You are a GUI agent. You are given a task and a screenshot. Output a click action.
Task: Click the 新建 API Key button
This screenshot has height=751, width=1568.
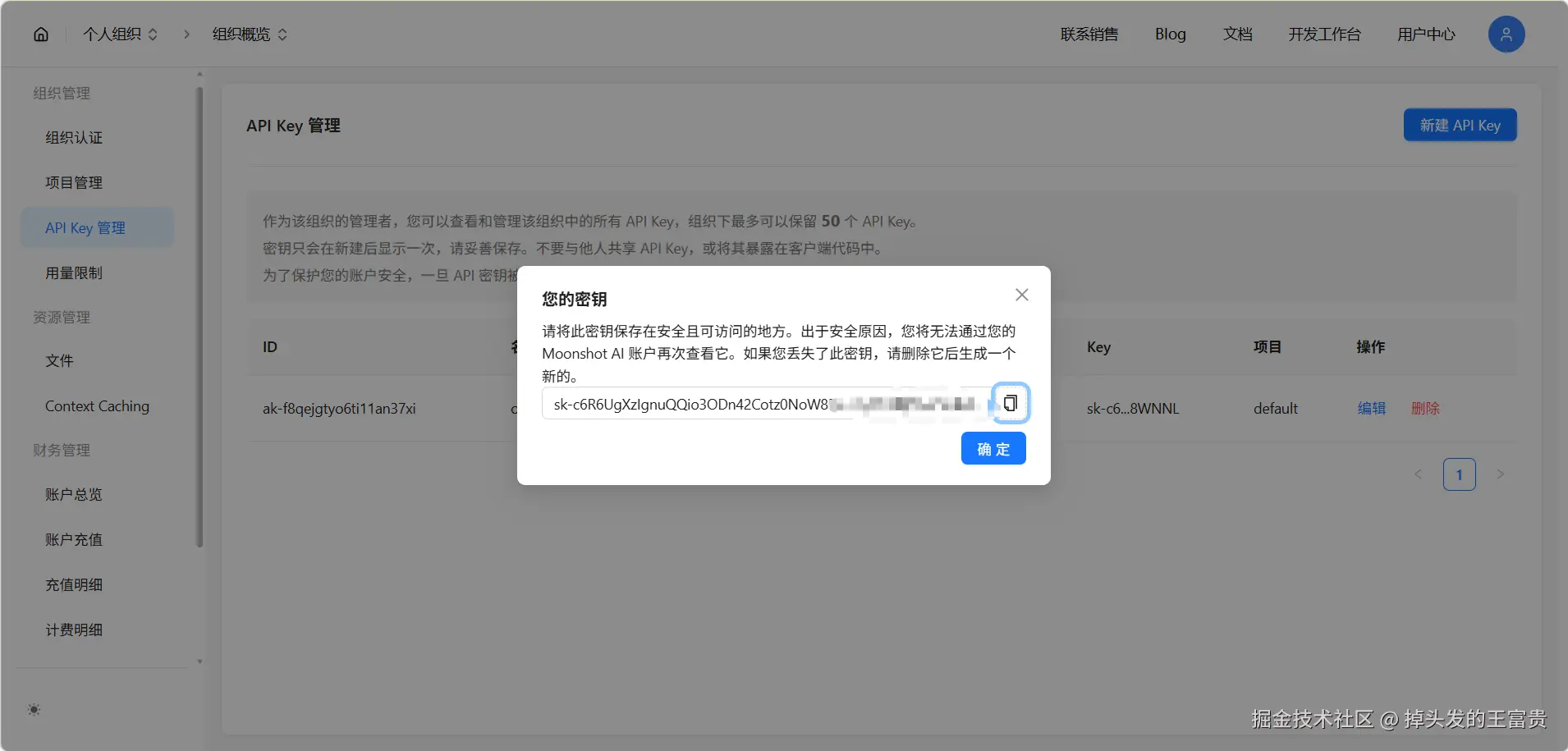tap(1460, 125)
